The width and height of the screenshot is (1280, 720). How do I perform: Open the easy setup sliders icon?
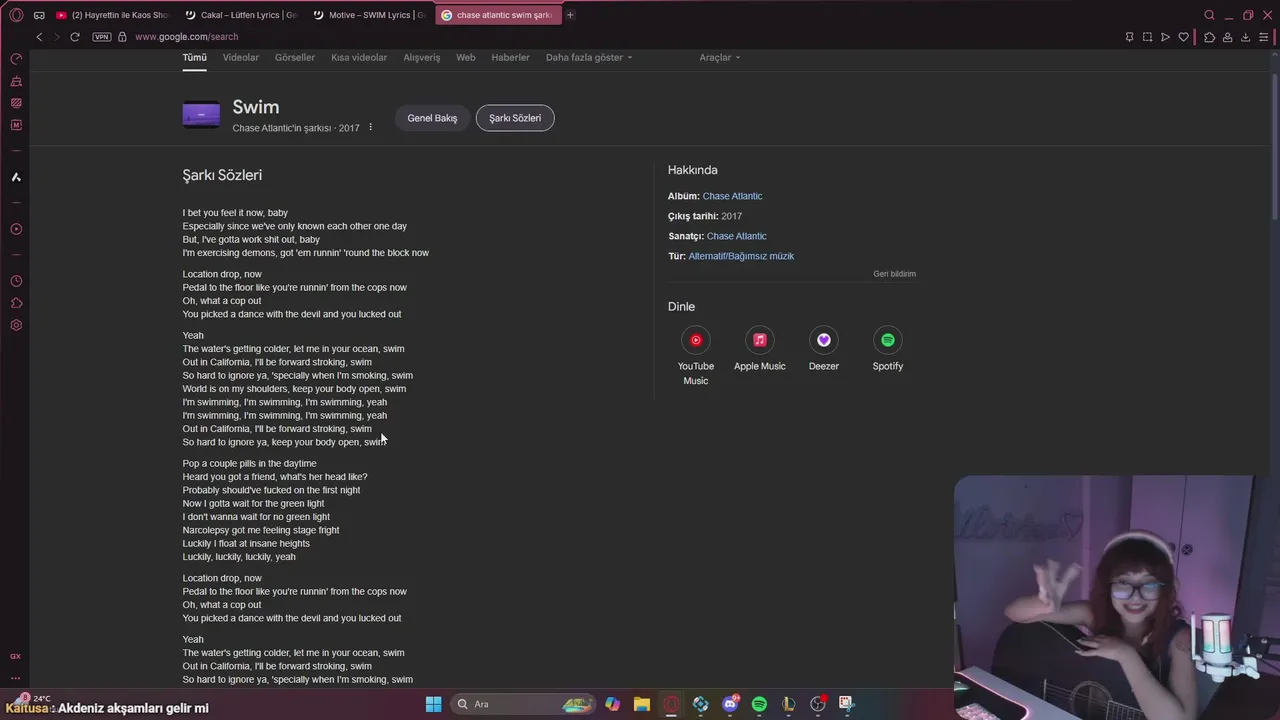click(x=1264, y=37)
